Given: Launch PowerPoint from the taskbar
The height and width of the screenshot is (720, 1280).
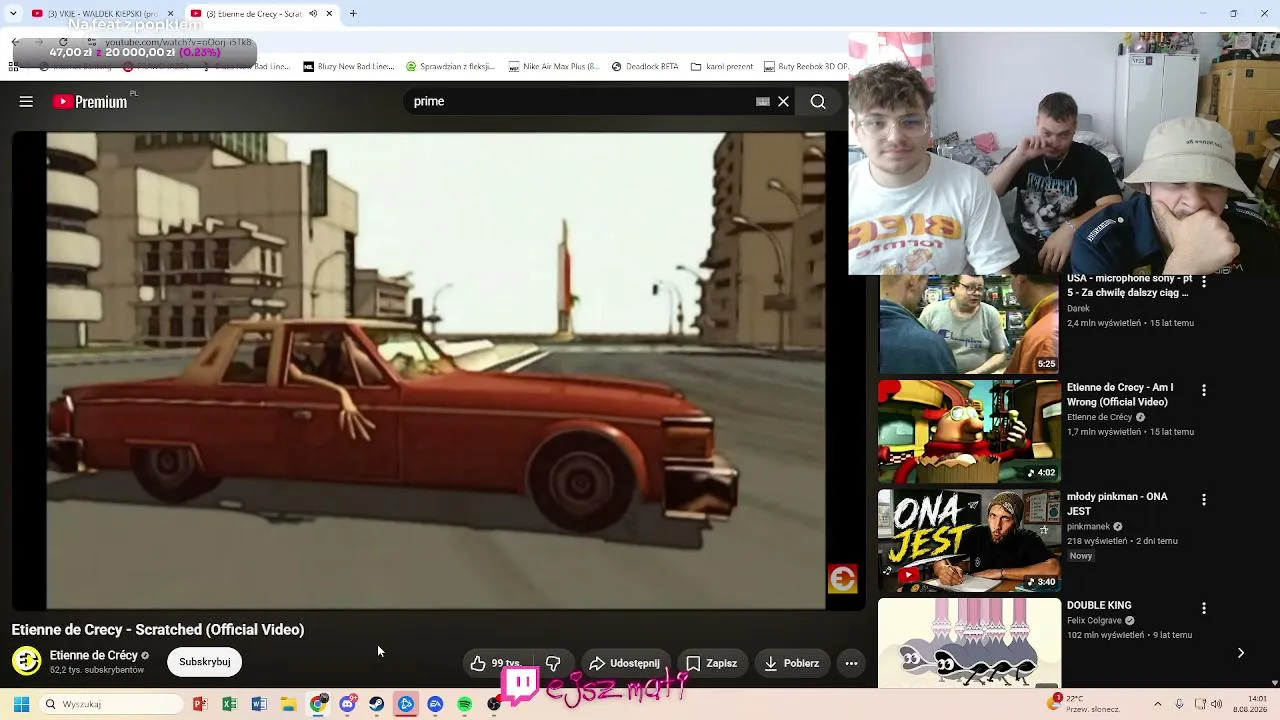Looking at the screenshot, I should [x=200, y=704].
